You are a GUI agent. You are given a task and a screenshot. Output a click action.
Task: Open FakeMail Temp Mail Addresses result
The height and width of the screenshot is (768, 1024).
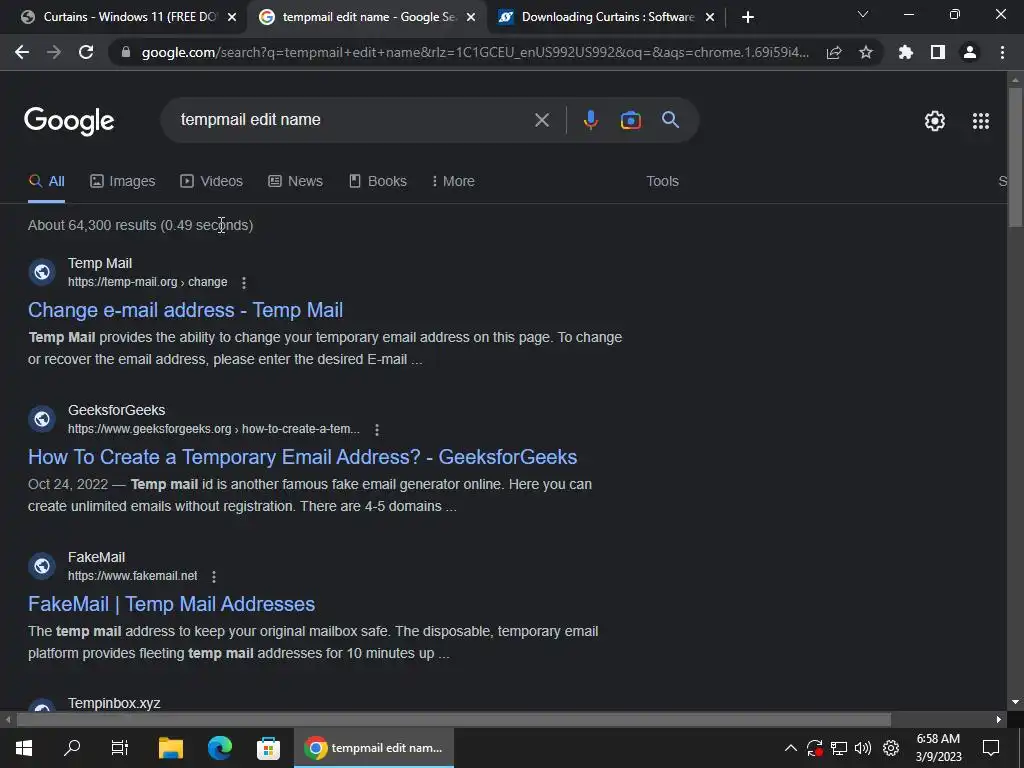tap(171, 604)
